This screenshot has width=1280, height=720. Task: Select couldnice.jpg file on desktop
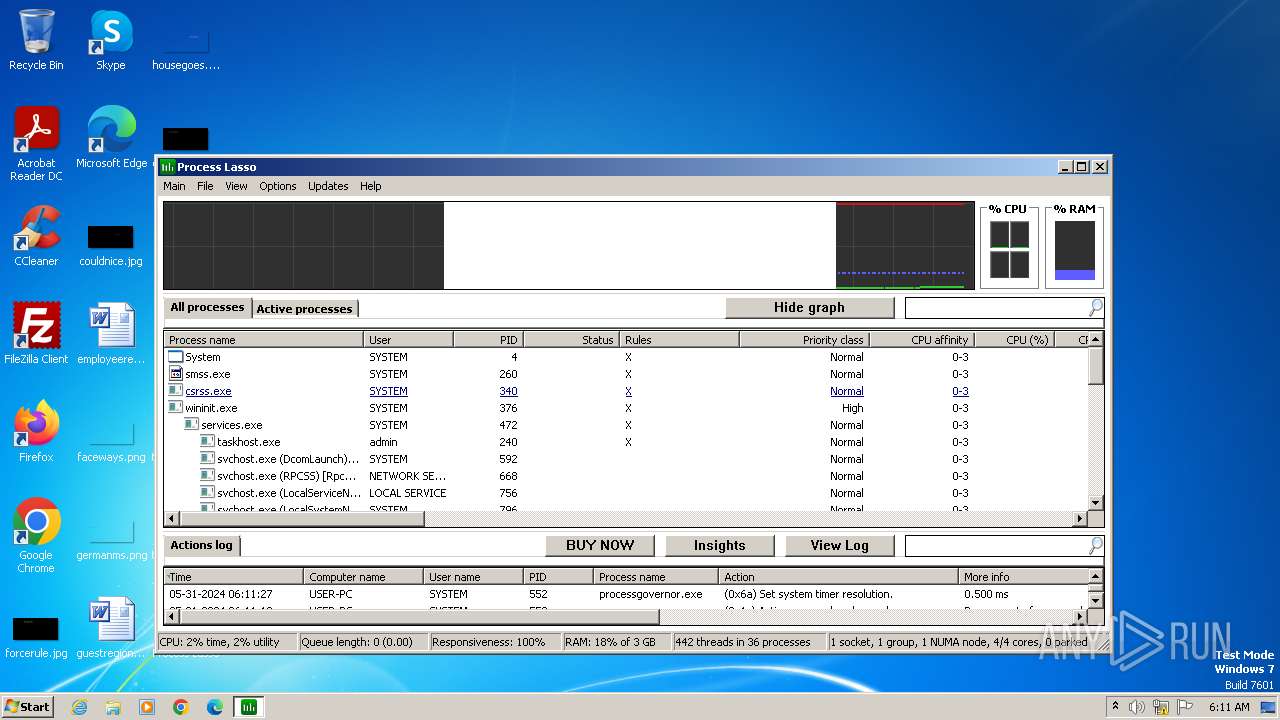coord(111,246)
